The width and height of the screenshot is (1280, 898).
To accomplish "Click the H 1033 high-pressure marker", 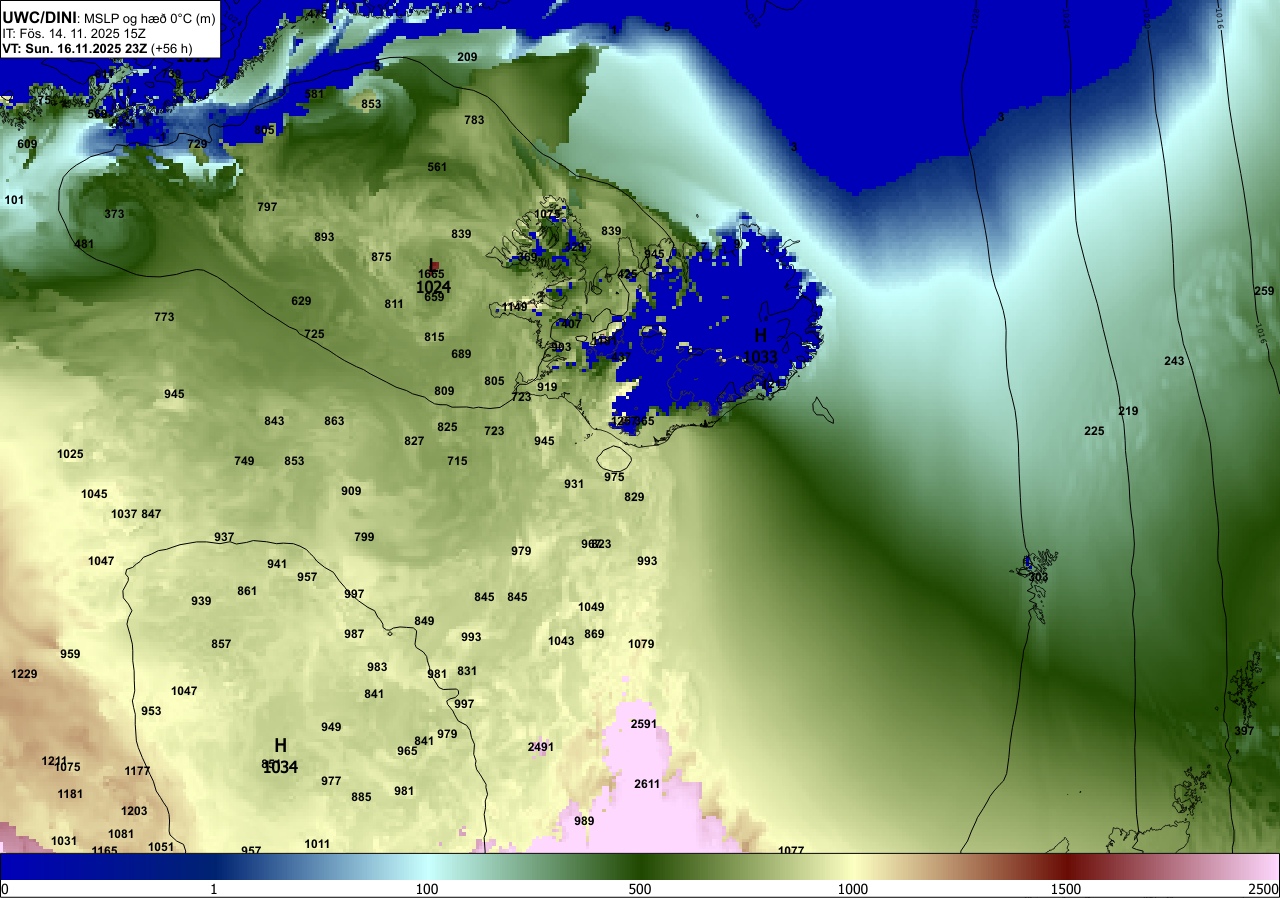I will tap(760, 346).
